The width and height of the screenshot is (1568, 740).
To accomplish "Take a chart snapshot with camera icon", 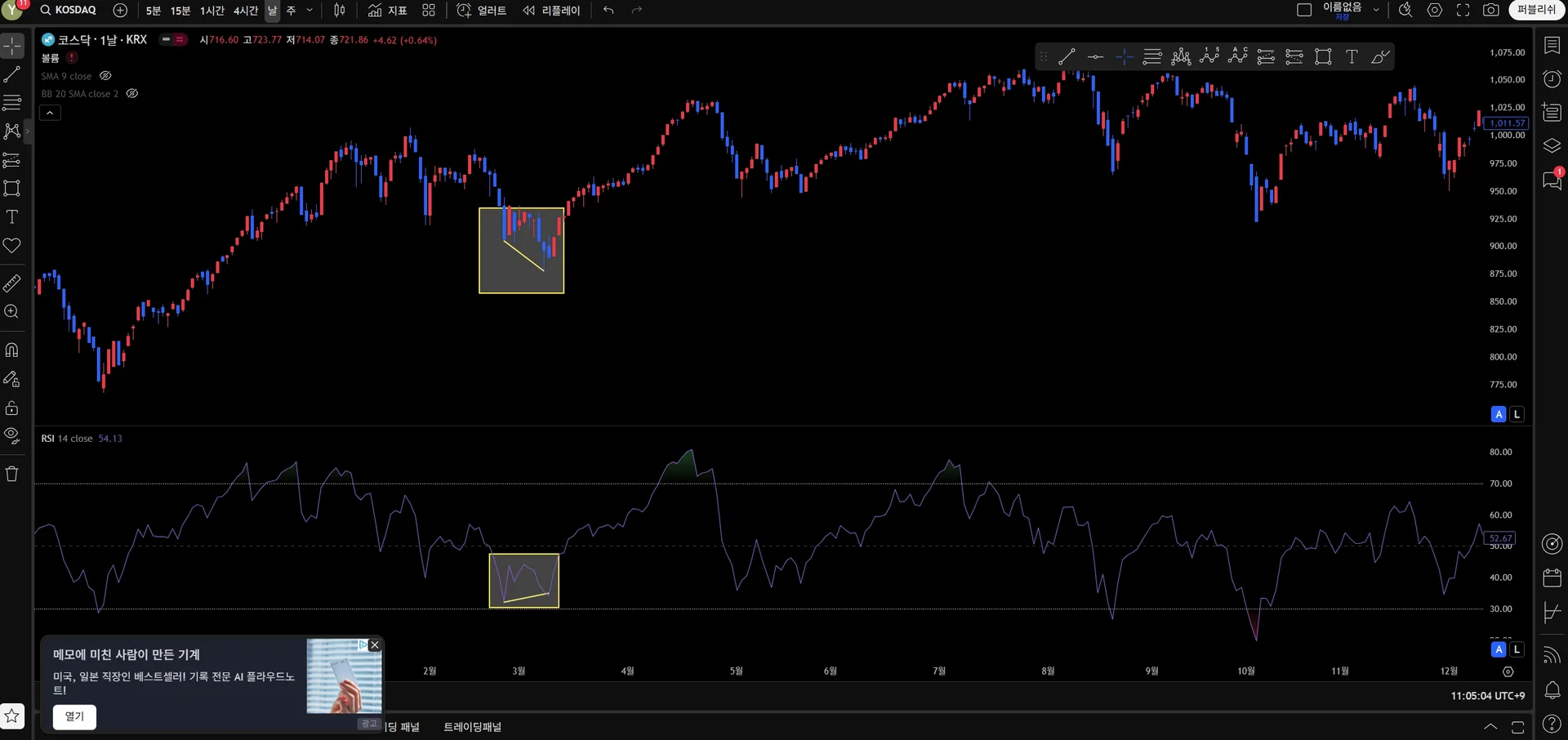I will tap(1491, 10).
